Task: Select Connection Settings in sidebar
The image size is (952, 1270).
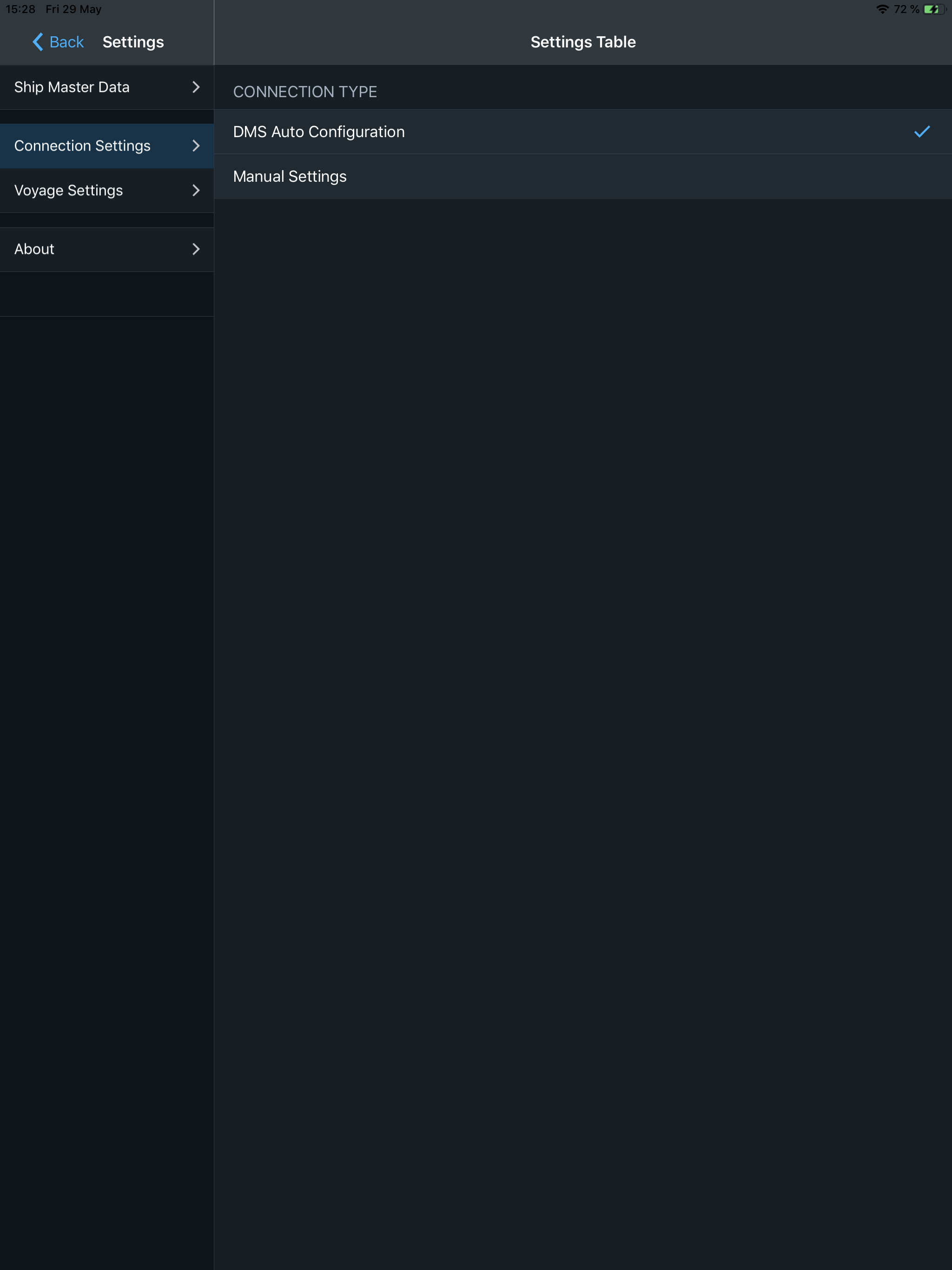Action: [x=82, y=146]
